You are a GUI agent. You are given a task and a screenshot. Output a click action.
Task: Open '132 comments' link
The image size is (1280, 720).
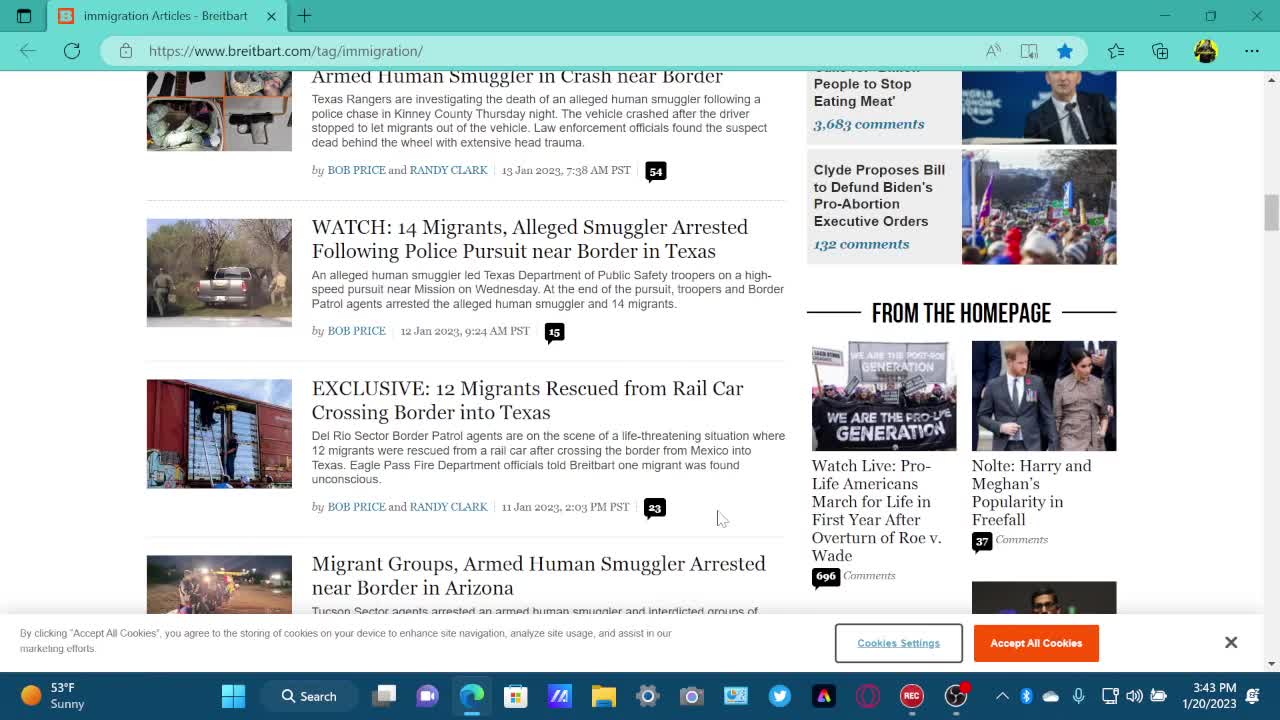pos(861,244)
